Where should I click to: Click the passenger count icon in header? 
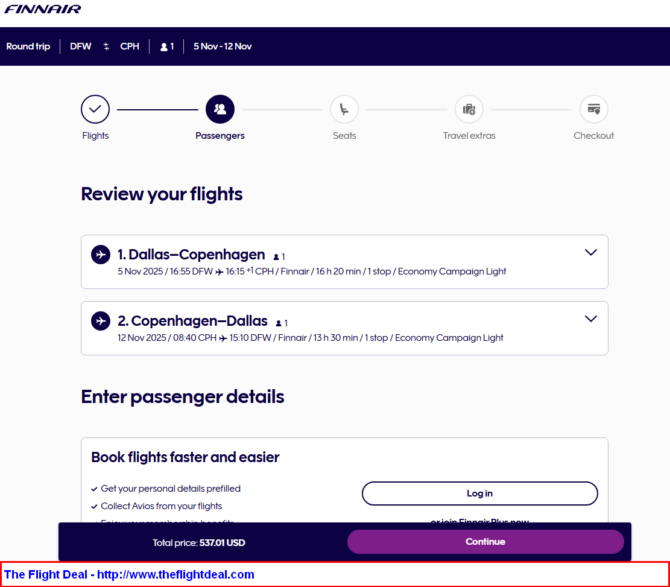167,46
